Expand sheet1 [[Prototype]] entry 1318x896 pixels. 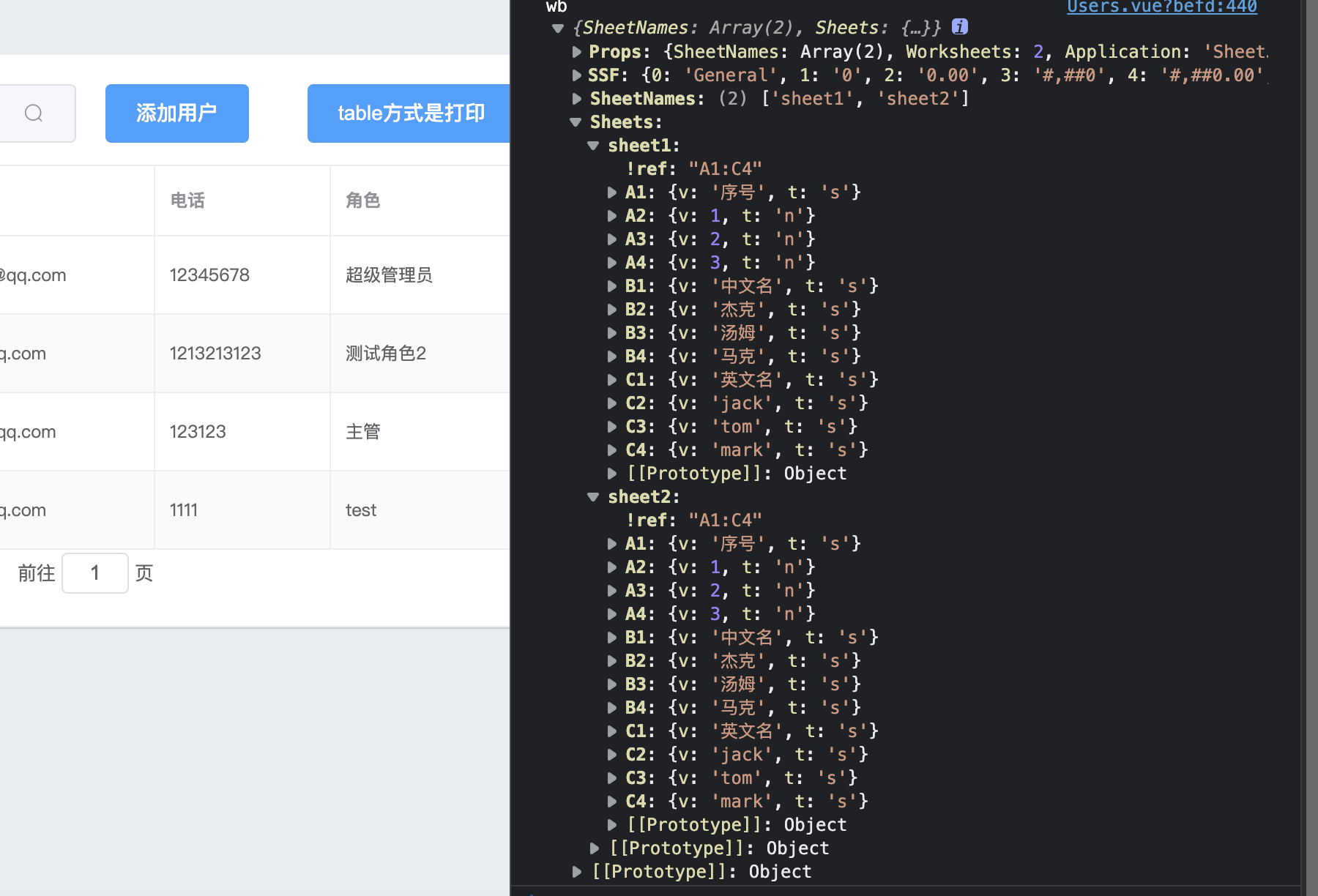point(612,474)
